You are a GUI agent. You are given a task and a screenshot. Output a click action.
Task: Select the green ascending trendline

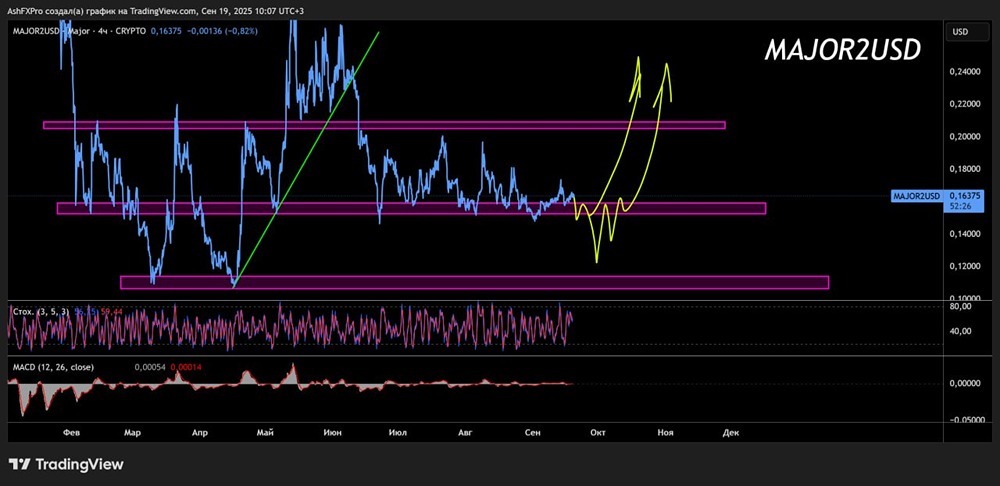(306, 159)
